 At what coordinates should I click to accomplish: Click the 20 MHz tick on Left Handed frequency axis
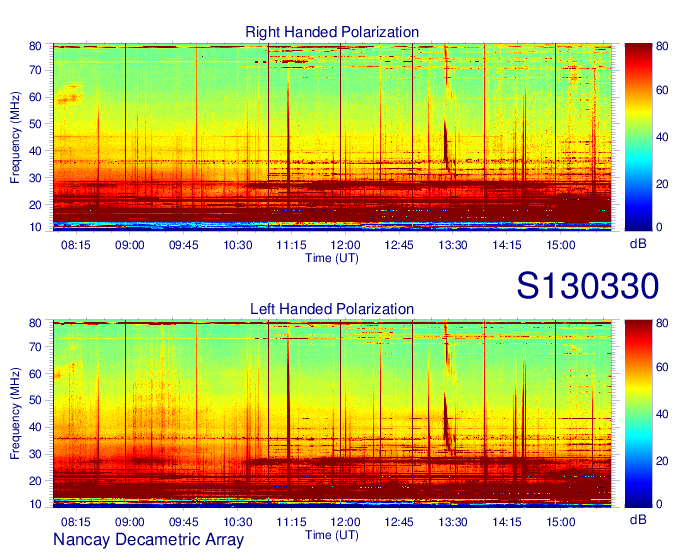click(x=35, y=481)
